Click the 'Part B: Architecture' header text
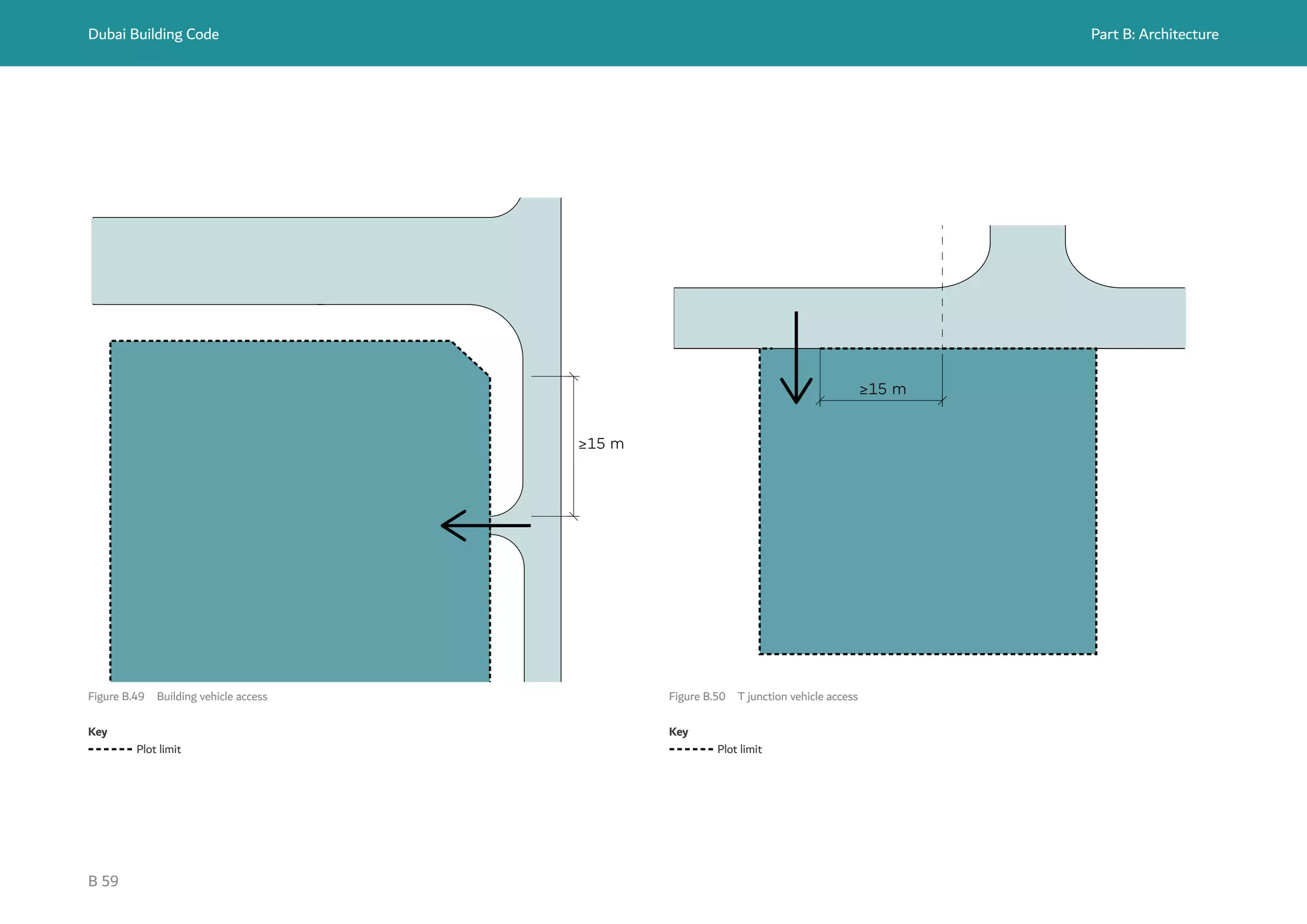Viewport: 1307px width, 924px height. click(x=1154, y=34)
